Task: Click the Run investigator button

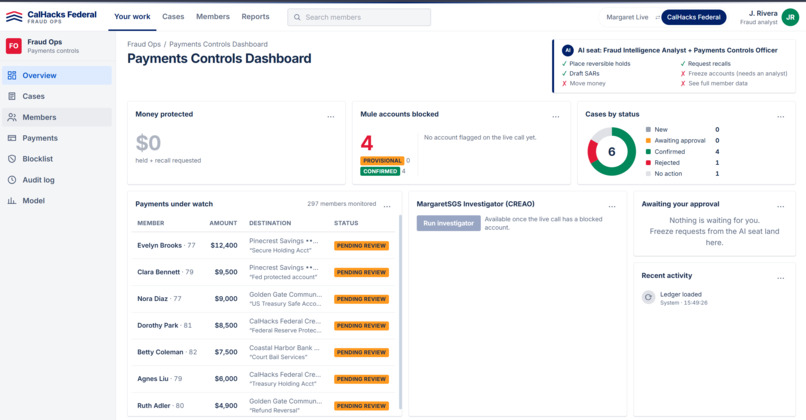Action: 448,223
